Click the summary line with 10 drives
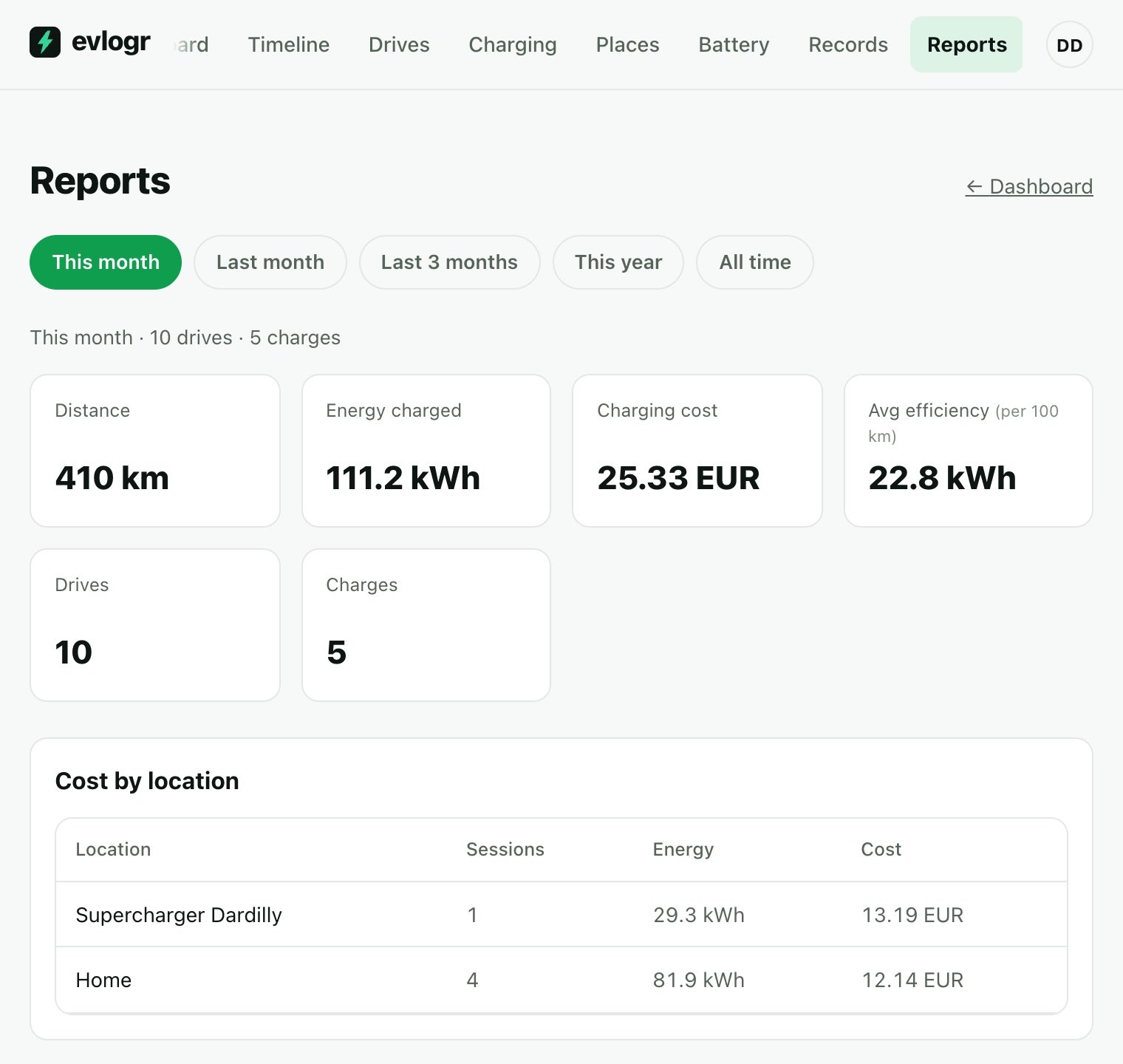Image resolution: width=1123 pixels, height=1064 pixels. pos(185,338)
